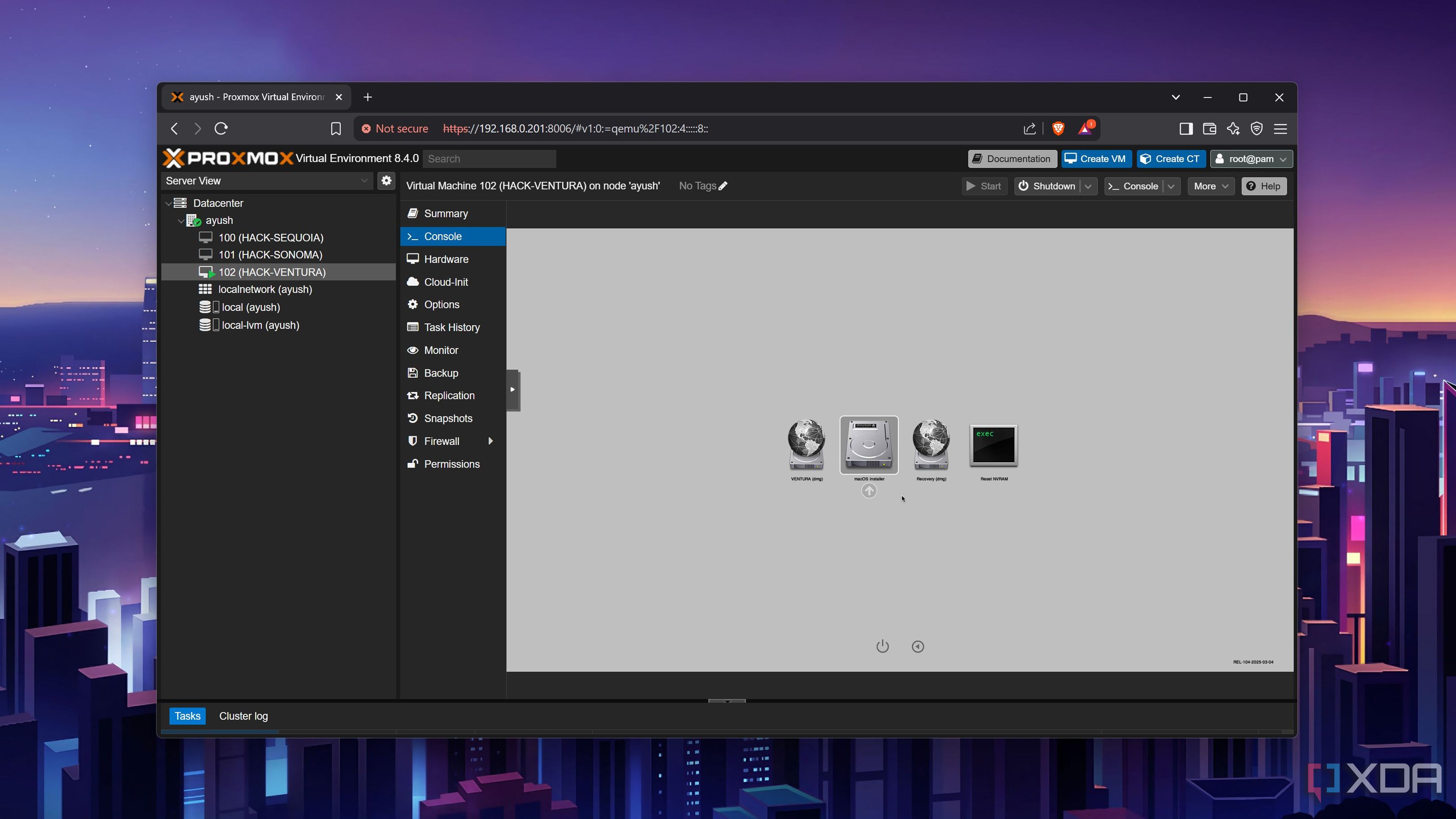Select the VENTURA (dmg) boot disk icon
Image resolution: width=1456 pixels, height=819 pixels.
click(x=806, y=444)
